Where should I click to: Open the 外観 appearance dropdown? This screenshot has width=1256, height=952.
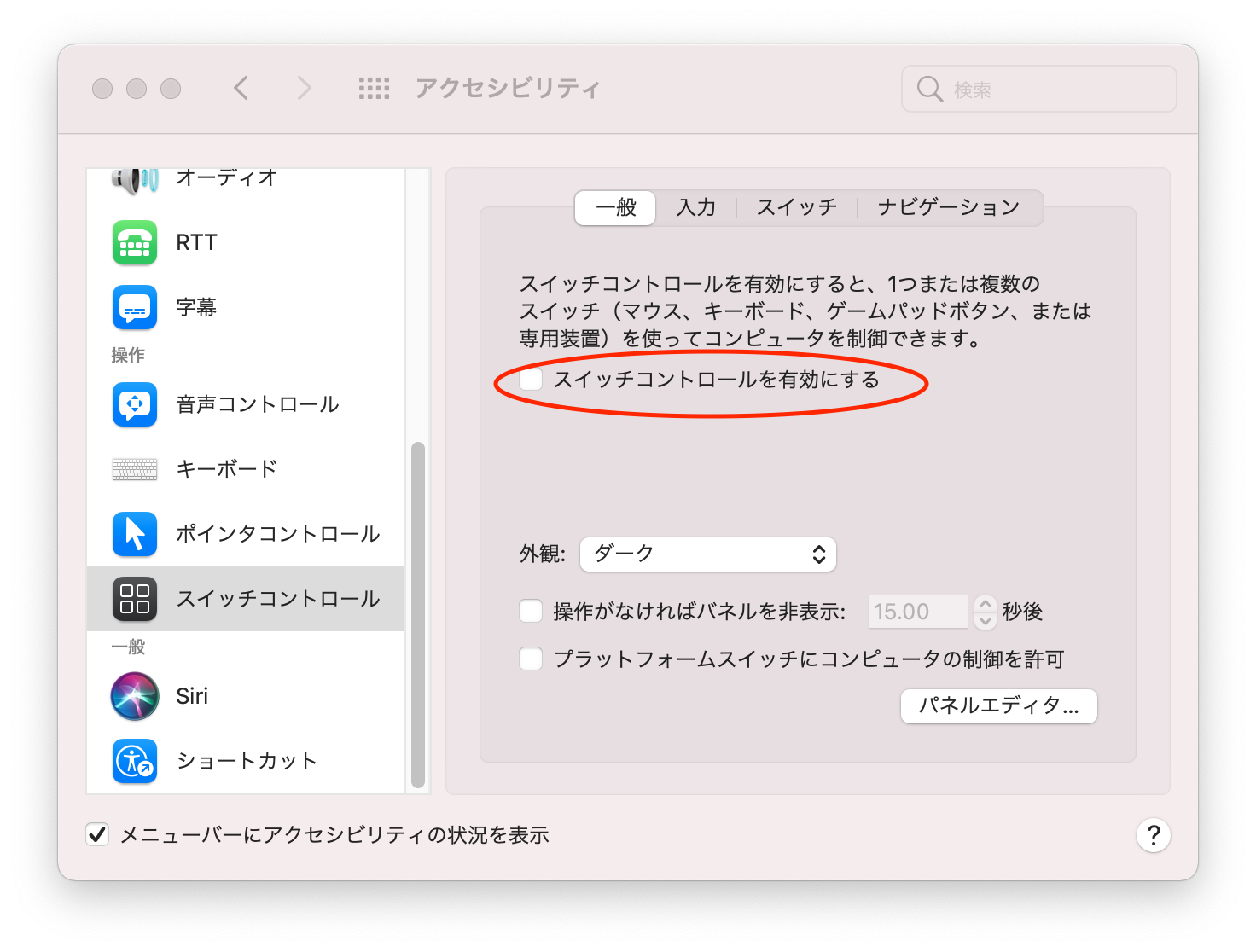[x=707, y=554]
